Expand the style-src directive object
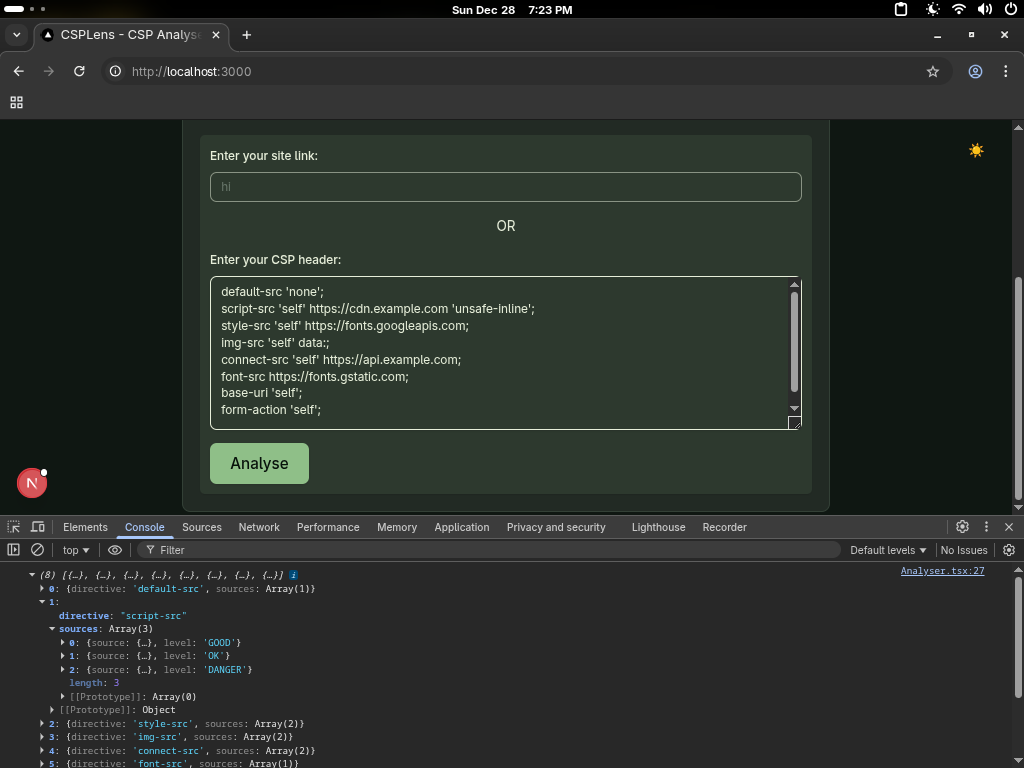The image size is (1024, 768). coord(42,723)
